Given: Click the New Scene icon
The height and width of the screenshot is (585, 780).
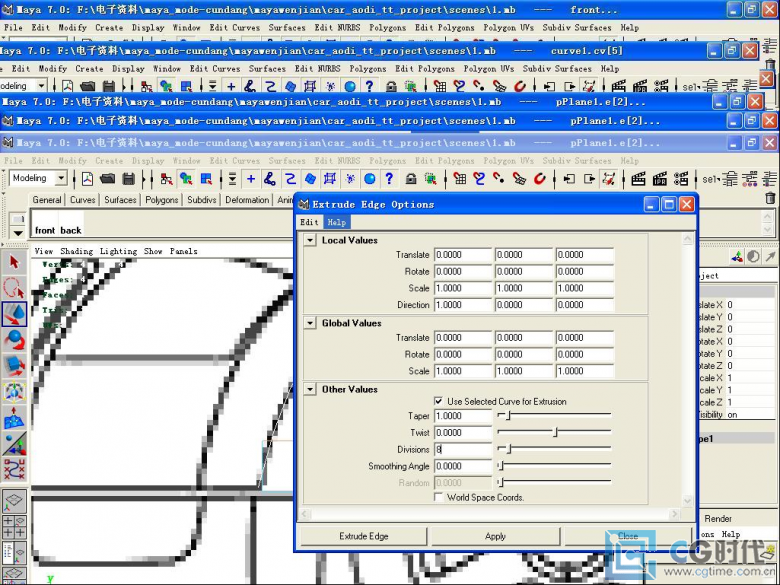Looking at the screenshot, I should pos(88,179).
